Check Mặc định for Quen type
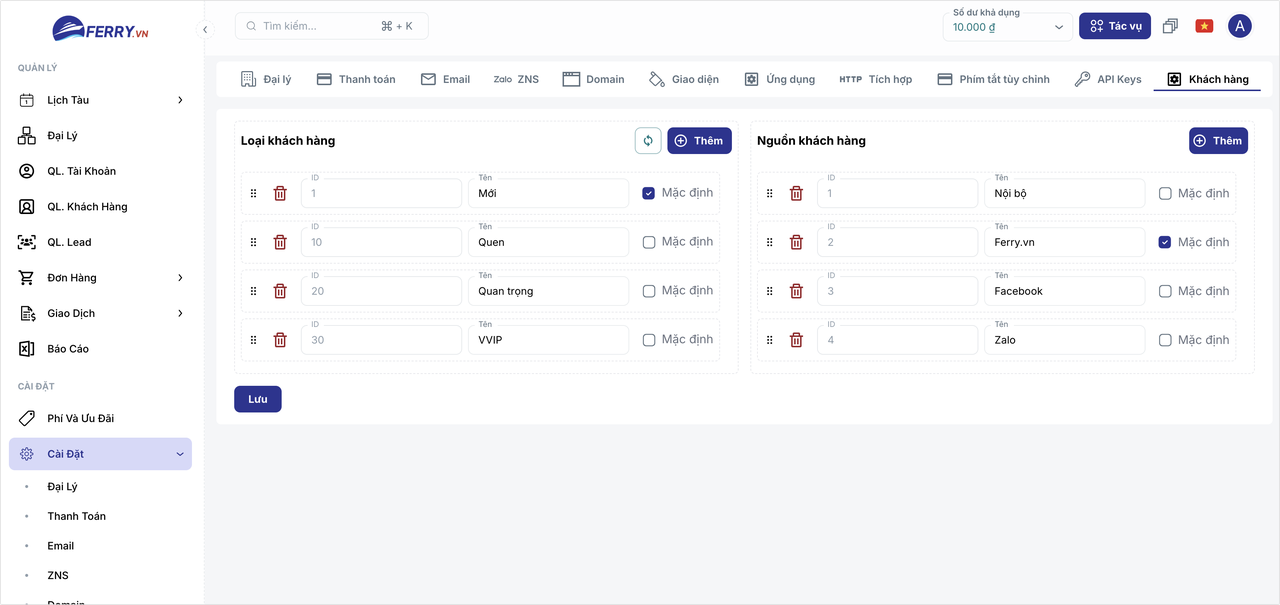Screen dimensions: 1280x605 649,242
